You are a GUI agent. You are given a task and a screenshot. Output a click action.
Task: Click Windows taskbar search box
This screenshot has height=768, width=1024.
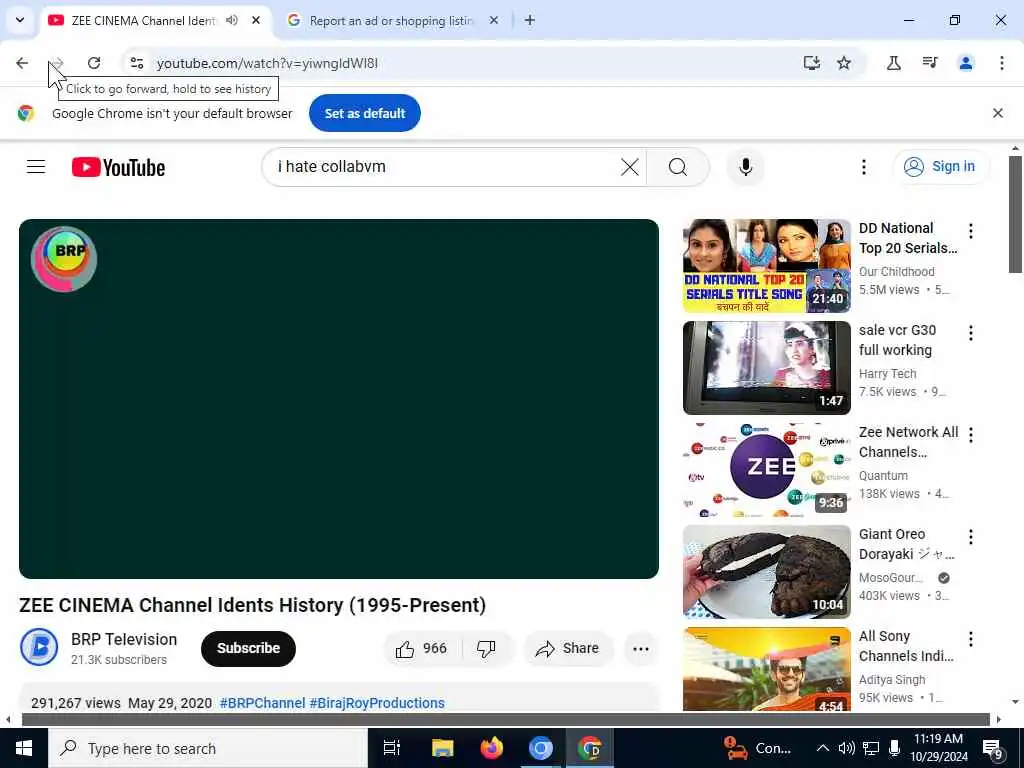(x=208, y=748)
